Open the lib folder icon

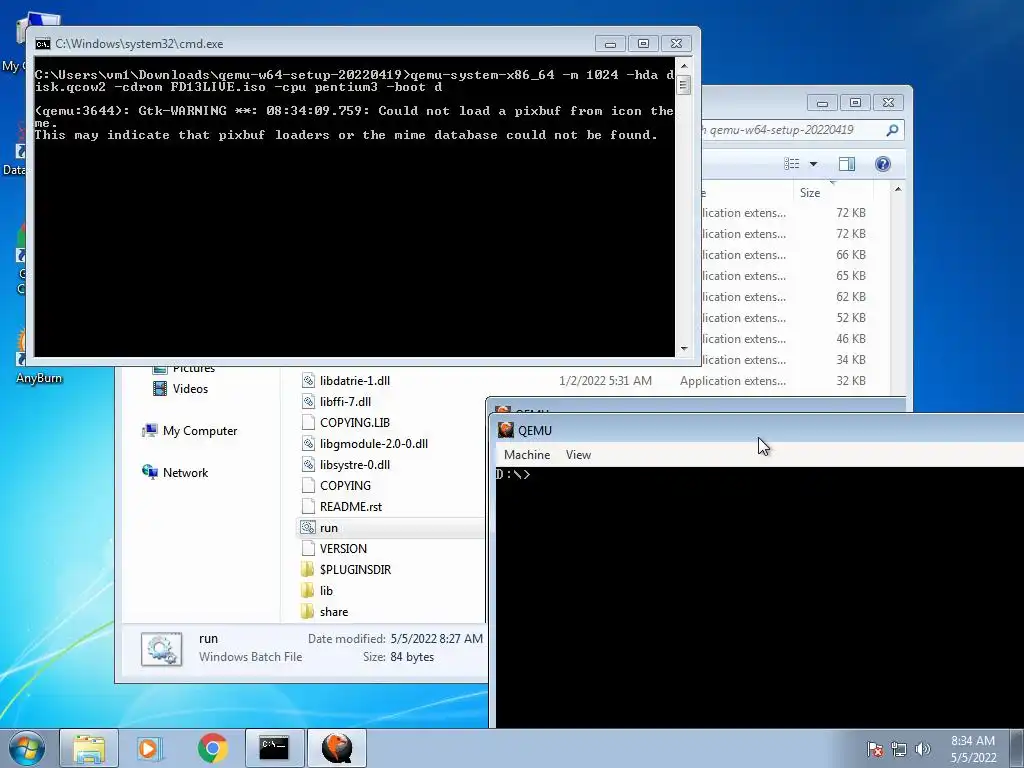pyautogui.click(x=308, y=590)
